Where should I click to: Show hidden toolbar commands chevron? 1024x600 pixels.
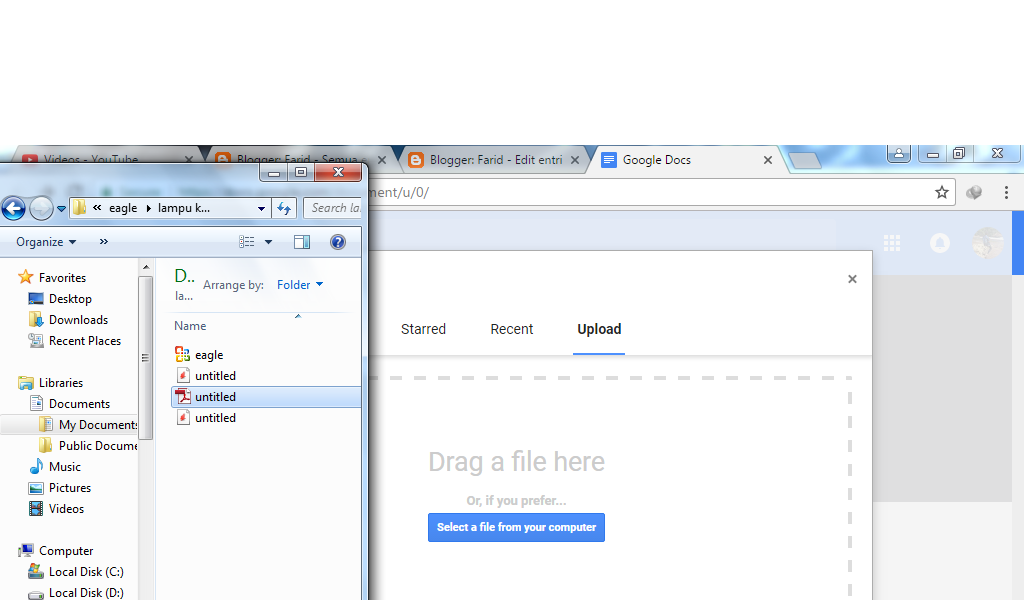(x=103, y=242)
